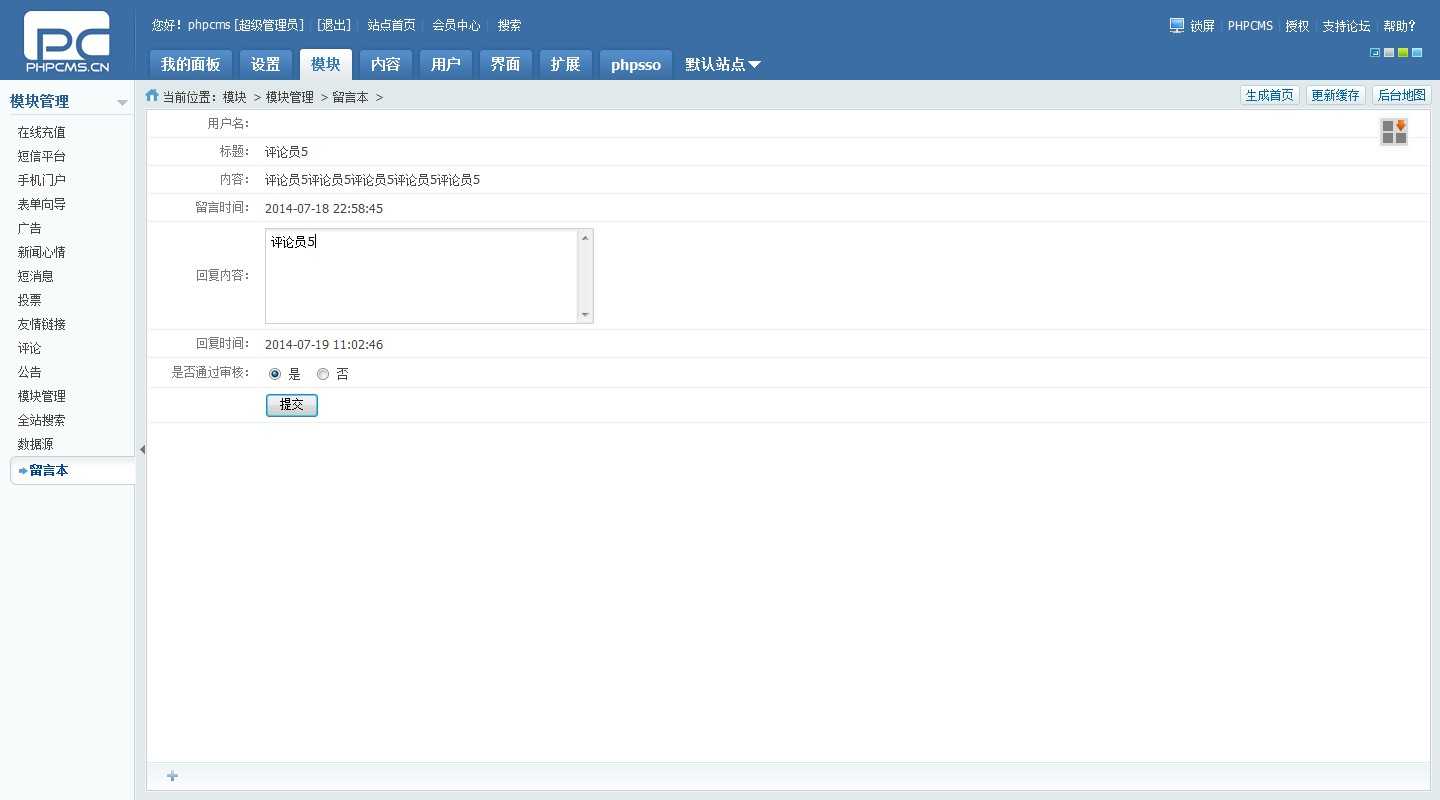Click the 留言时间 value 2014-07-18 22:58:45
Image resolution: width=1440 pixels, height=800 pixels.
pos(324,209)
